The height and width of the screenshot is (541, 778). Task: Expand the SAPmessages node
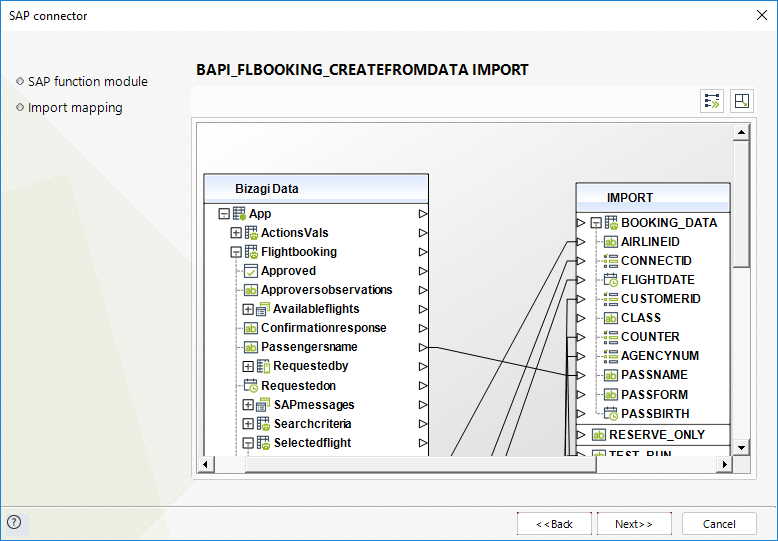(x=248, y=405)
